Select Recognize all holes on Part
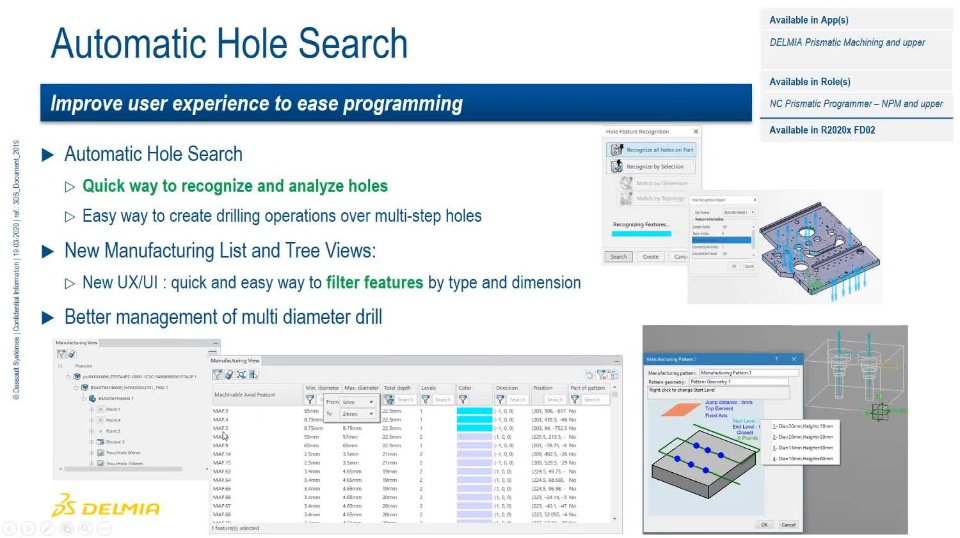 pyautogui.click(x=652, y=149)
